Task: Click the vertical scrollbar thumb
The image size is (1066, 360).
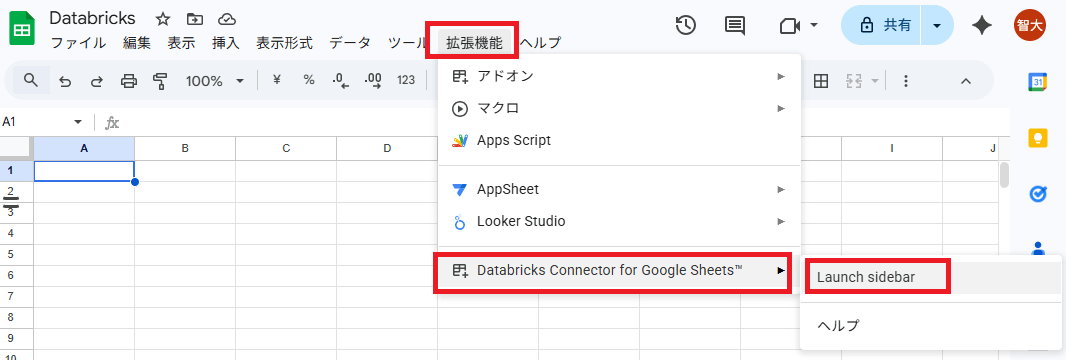Action: click(x=1004, y=175)
